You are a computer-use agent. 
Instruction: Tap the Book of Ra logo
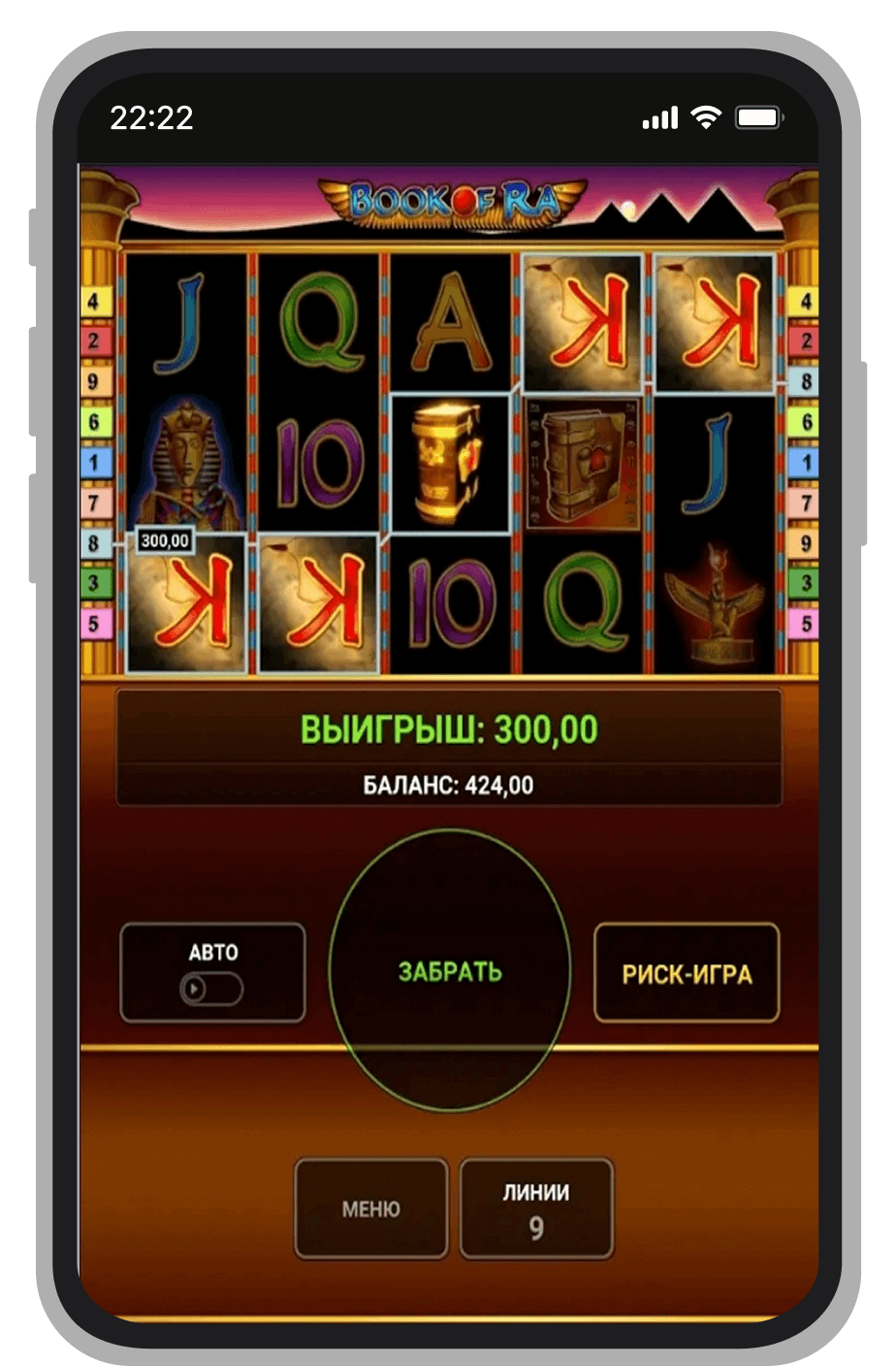453,201
